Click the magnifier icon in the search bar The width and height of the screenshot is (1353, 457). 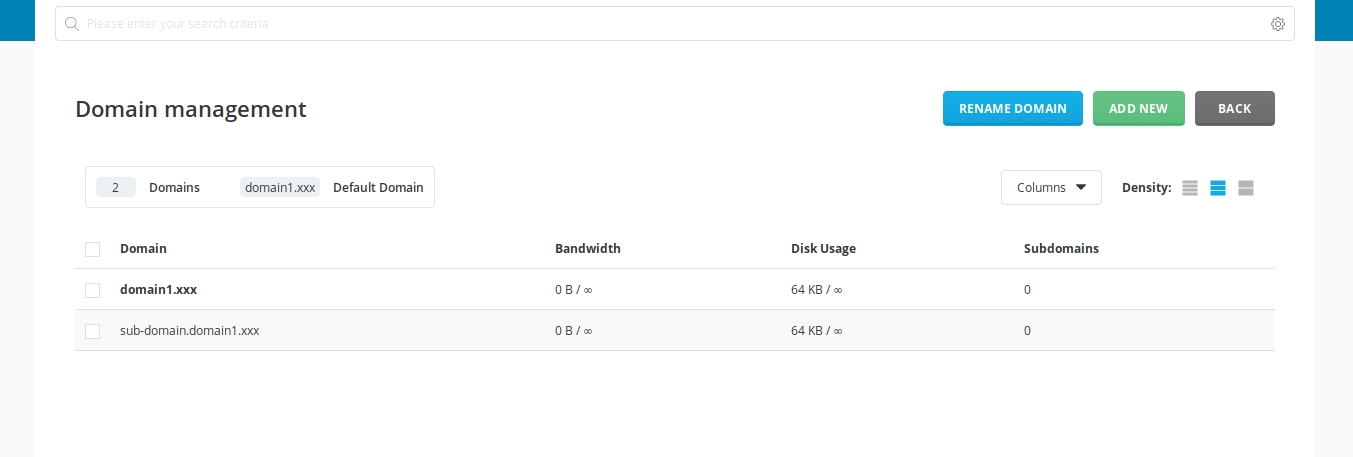(x=72, y=24)
